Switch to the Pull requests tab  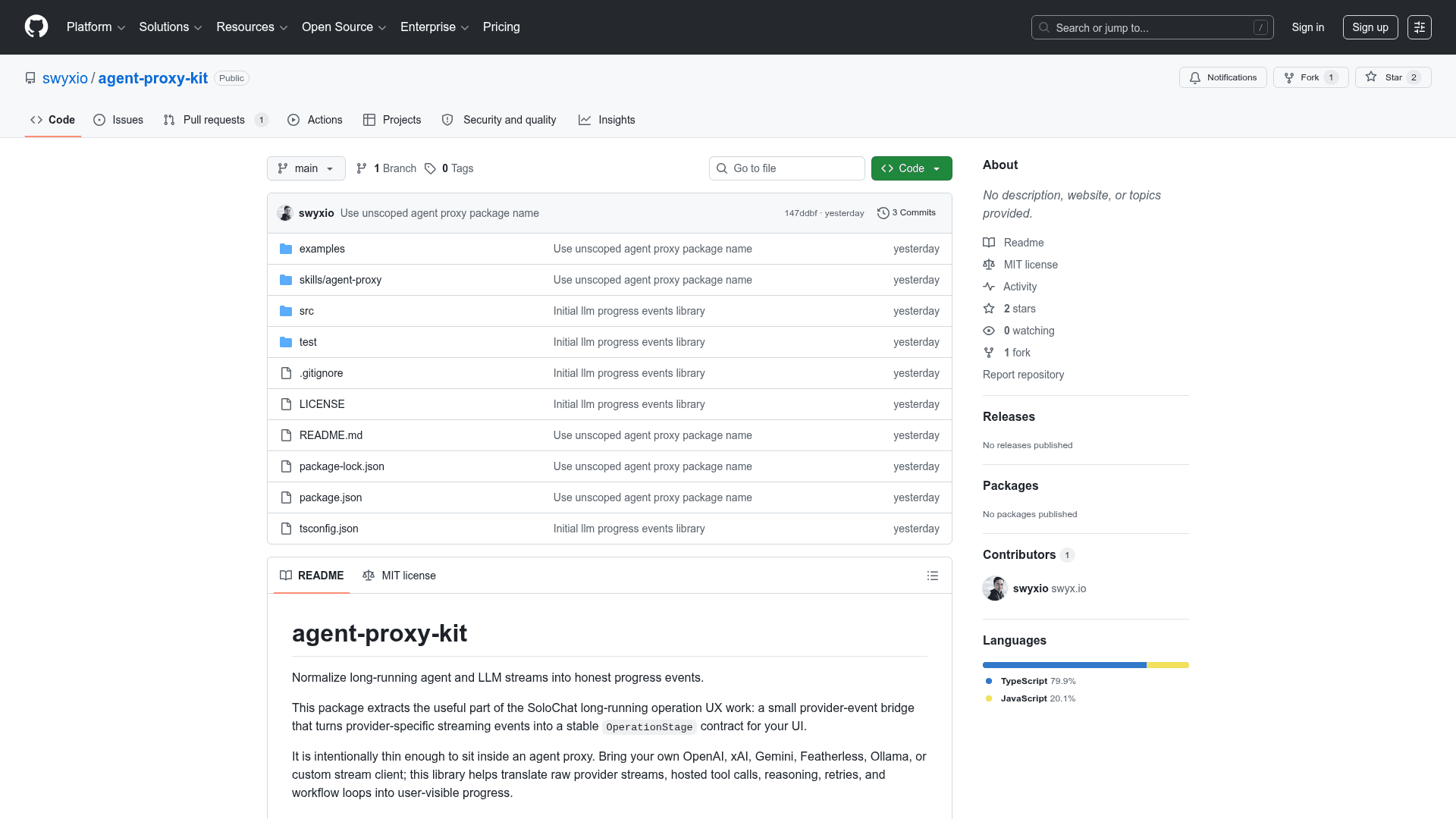click(x=215, y=120)
